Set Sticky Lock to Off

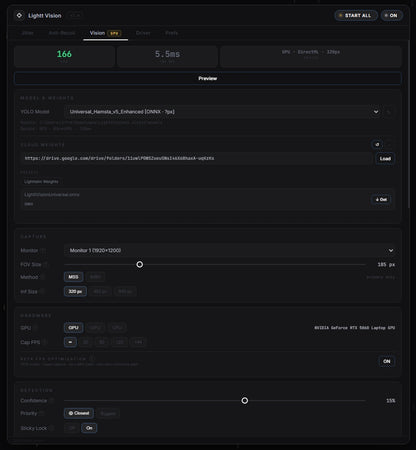tap(72, 428)
